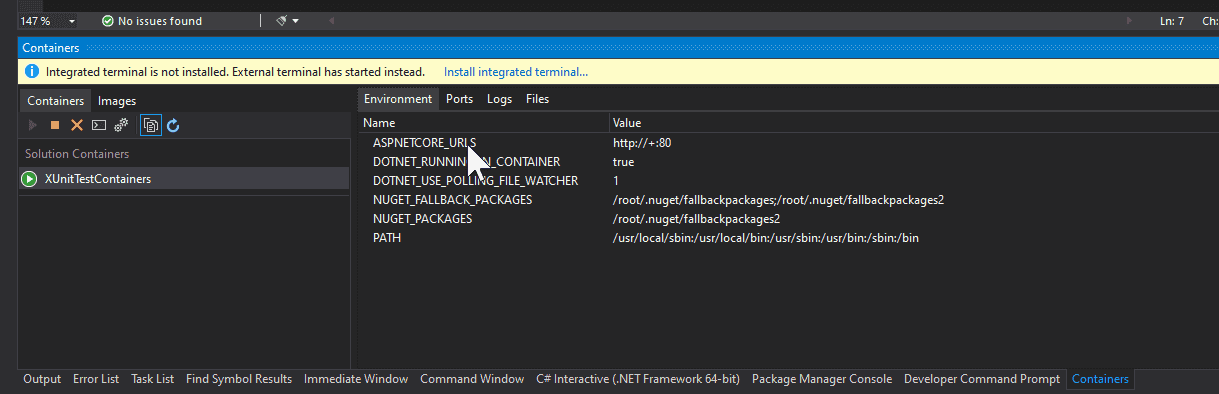Open the code cleanup broom icon
This screenshot has width=1219, height=394.
click(x=282, y=21)
